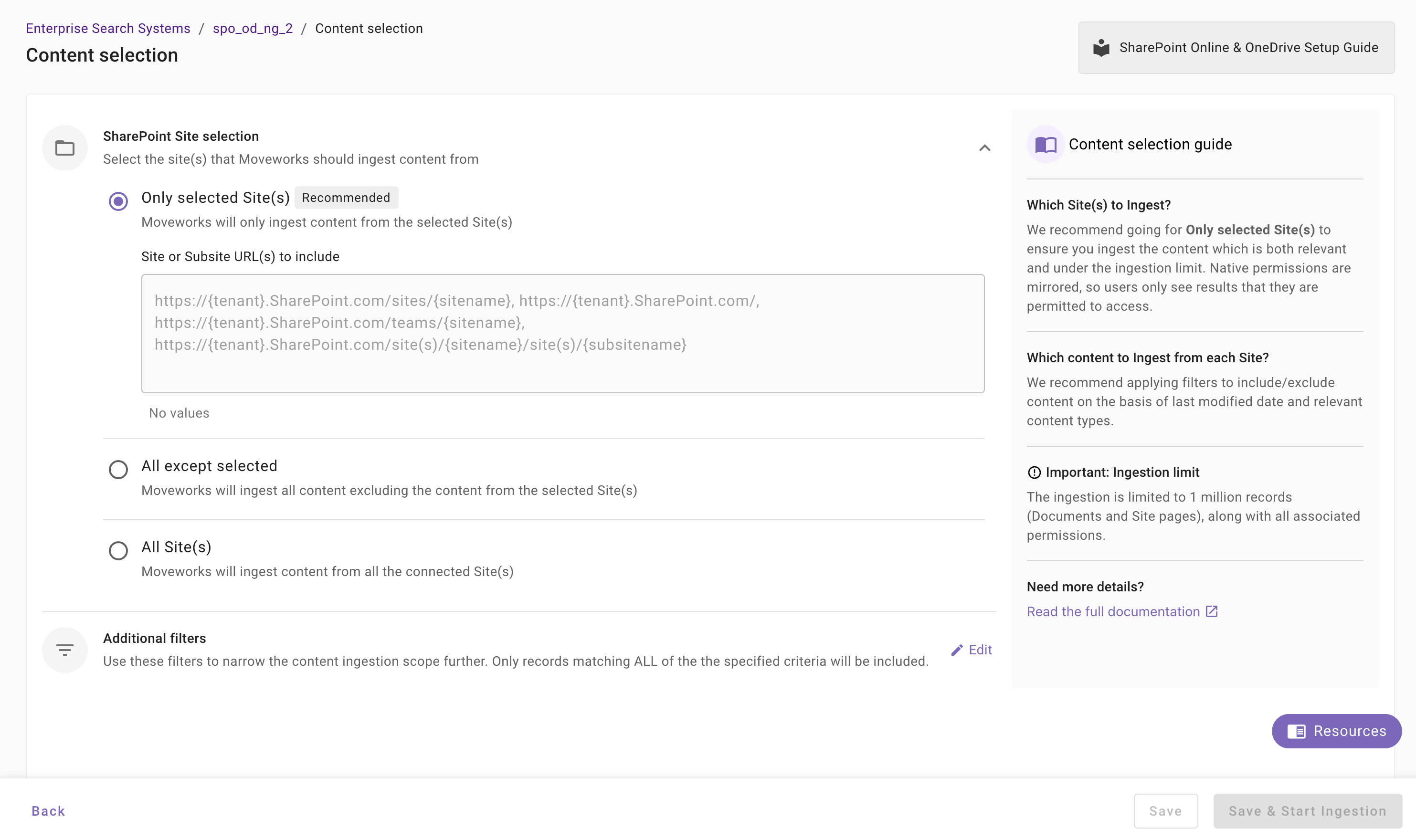Click the Resources panel icon
Image resolution: width=1416 pixels, height=840 pixels.
click(1296, 731)
